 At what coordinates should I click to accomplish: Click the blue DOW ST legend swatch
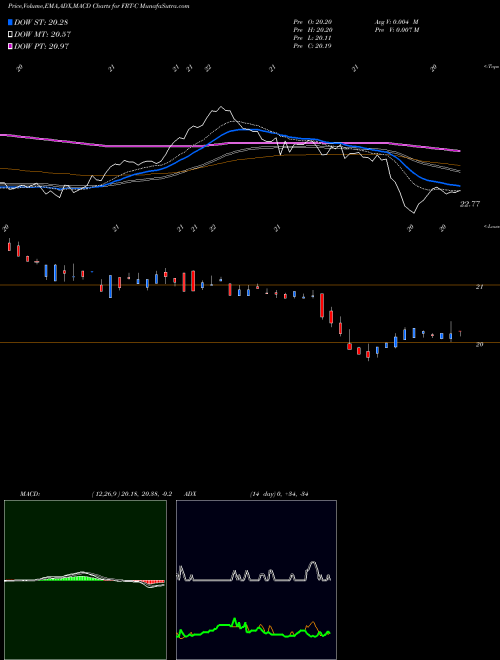[10, 22]
